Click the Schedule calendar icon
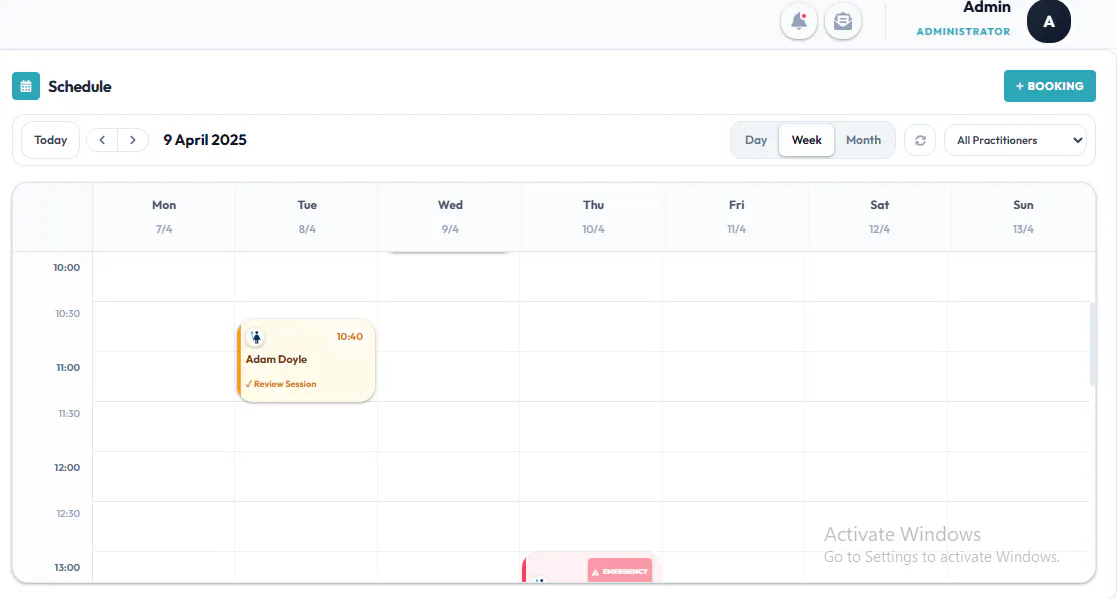 pos(26,86)
